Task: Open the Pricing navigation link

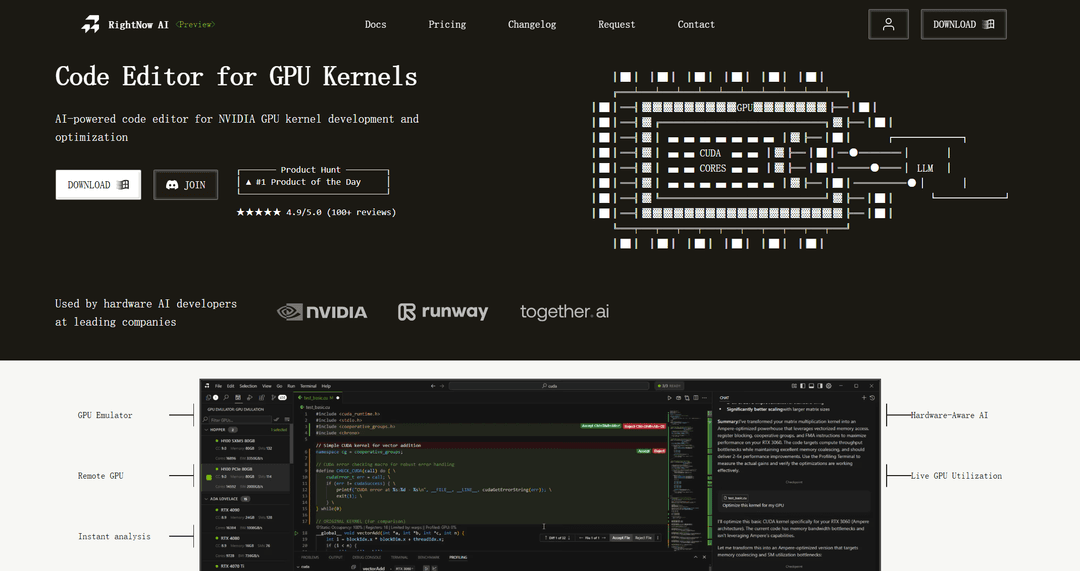Action: tap(447, 24)
